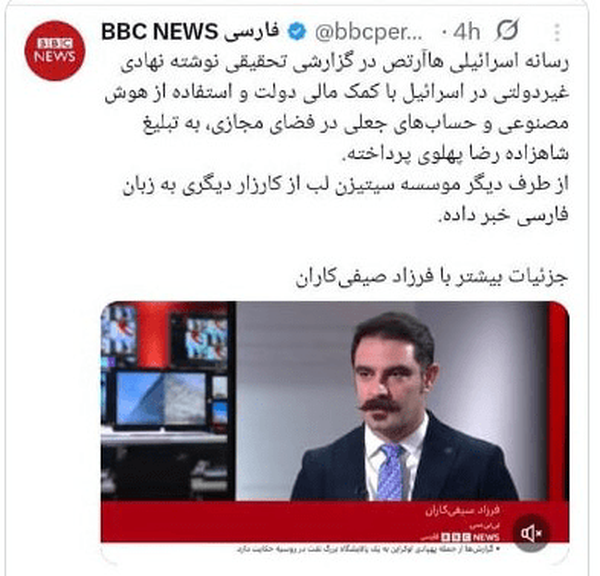The height and width of the screenshot is (576, 600).
Task: Click the blue verified badge
Action: [x=297, y=32]
